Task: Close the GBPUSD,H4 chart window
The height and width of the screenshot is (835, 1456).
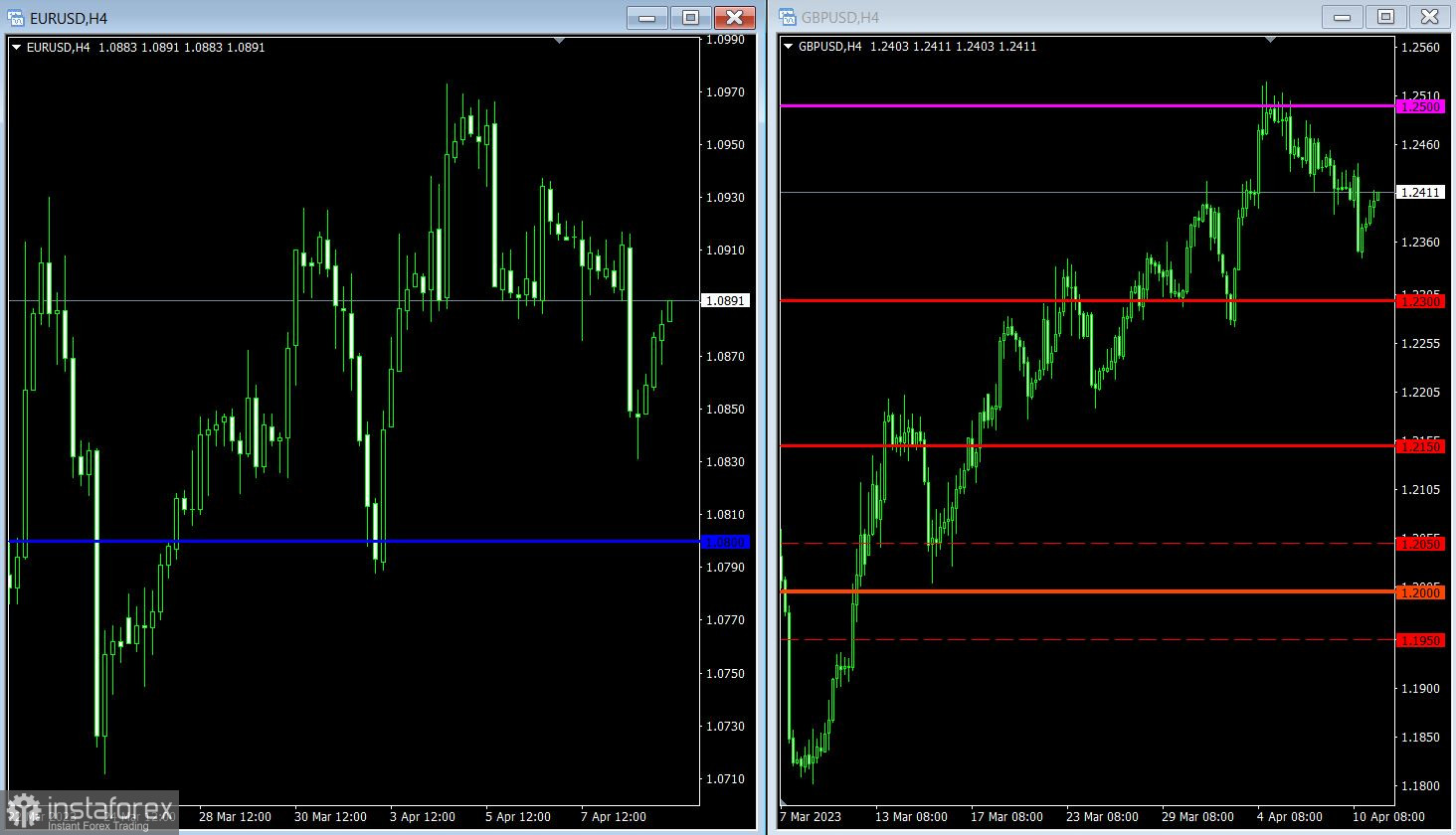Action: point(1429,16)
